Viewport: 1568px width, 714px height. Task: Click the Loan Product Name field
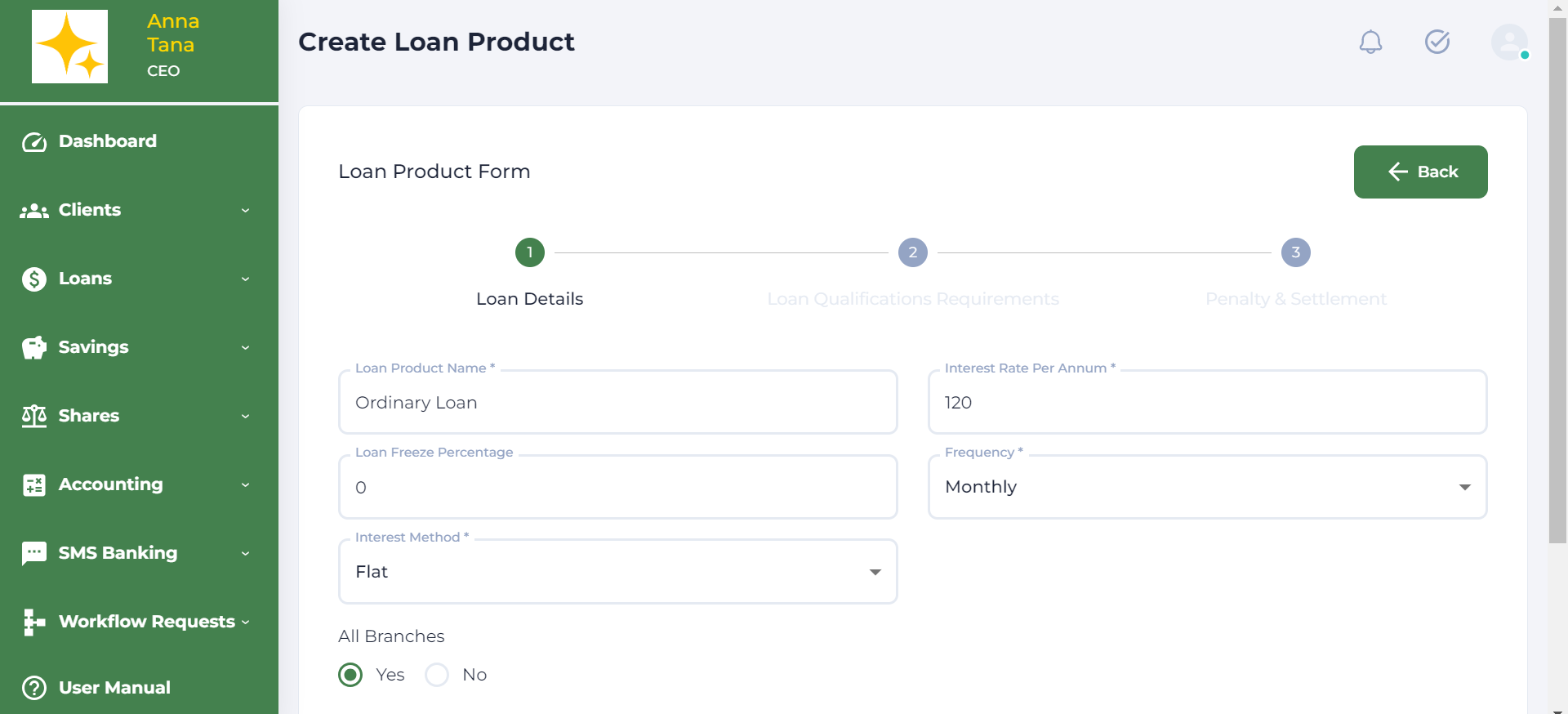tap(617, 403)
